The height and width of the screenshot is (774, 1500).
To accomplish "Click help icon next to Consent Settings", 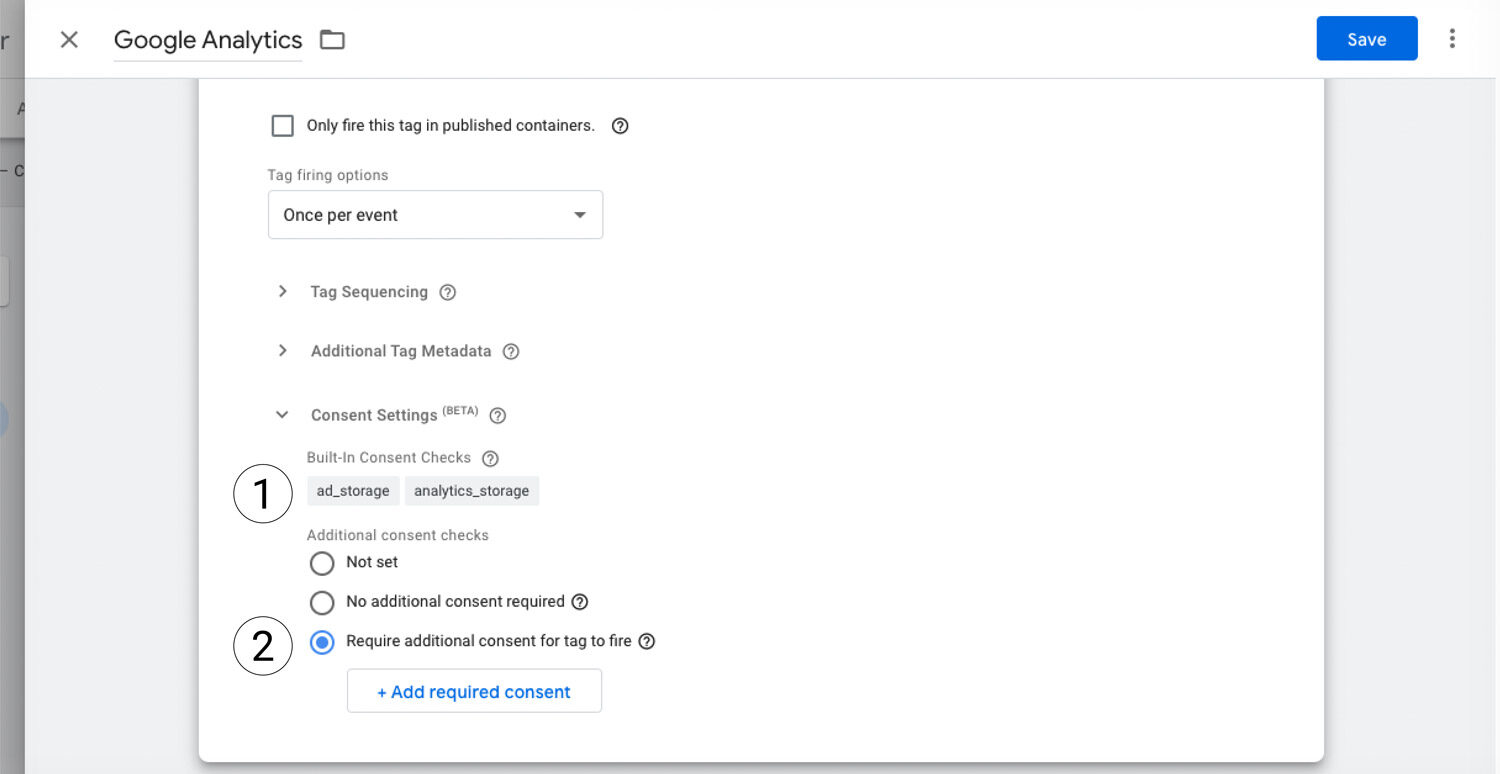I will click(498, 415).
